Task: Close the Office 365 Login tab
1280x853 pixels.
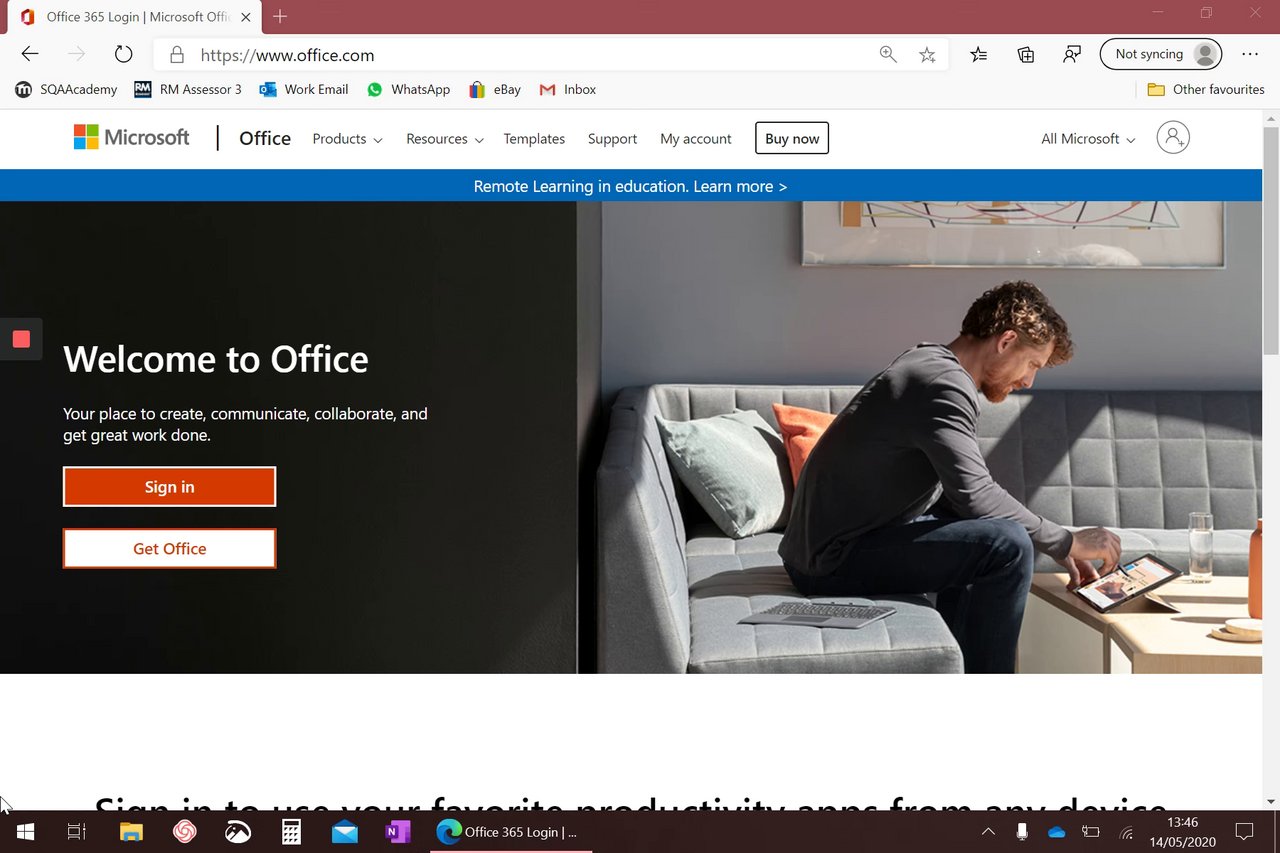Action: tap(246, 17)
